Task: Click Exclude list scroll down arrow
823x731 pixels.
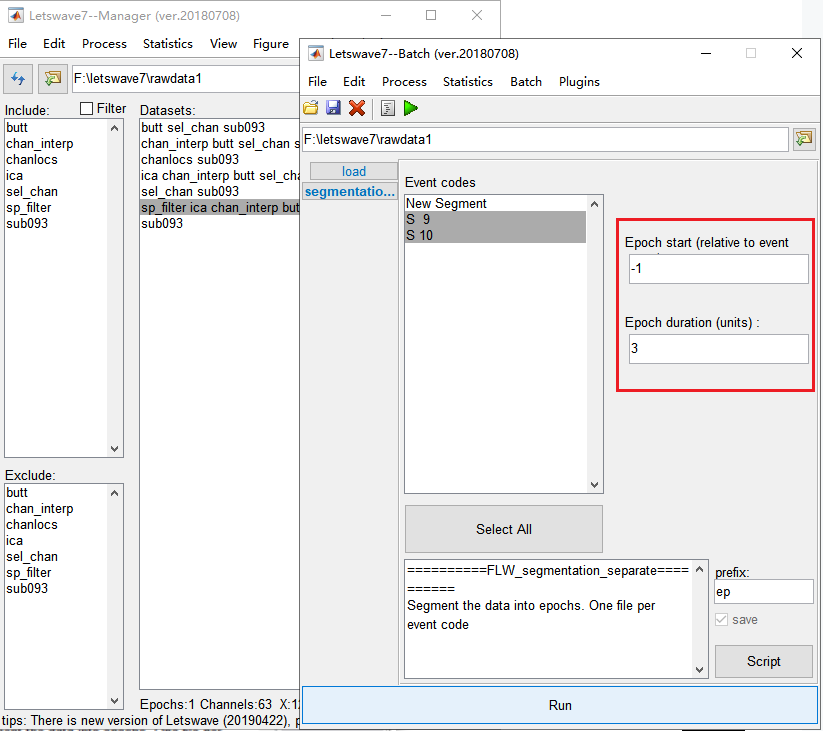Action: click(114, 701)
